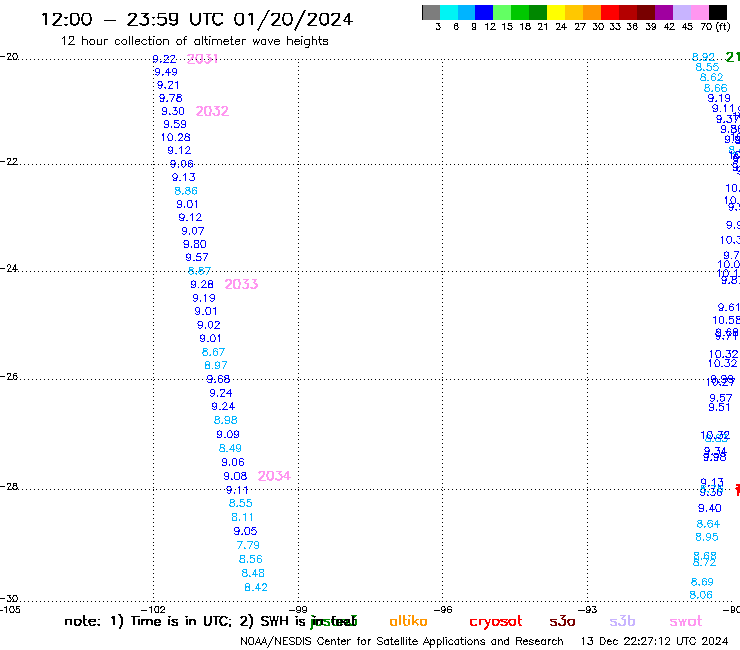Viewport: 740px width, 650px height.
Task: Click the 9.59 wave height value
Action: pos(175,124)
